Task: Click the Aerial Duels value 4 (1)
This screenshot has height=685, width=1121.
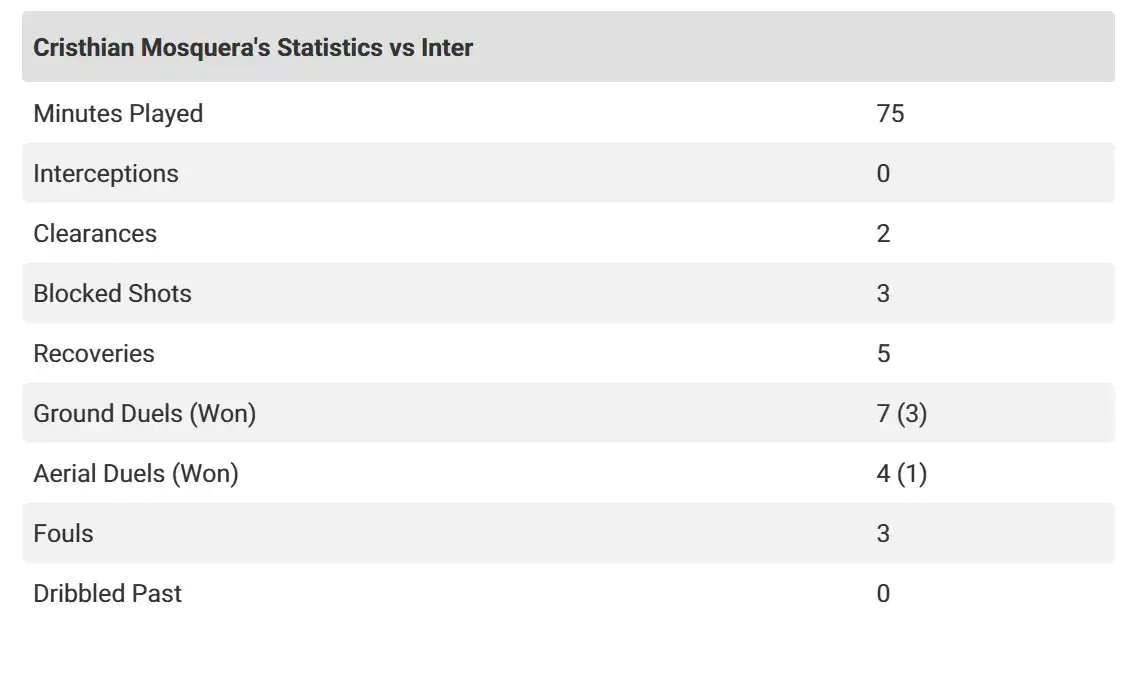Action: 901,473
